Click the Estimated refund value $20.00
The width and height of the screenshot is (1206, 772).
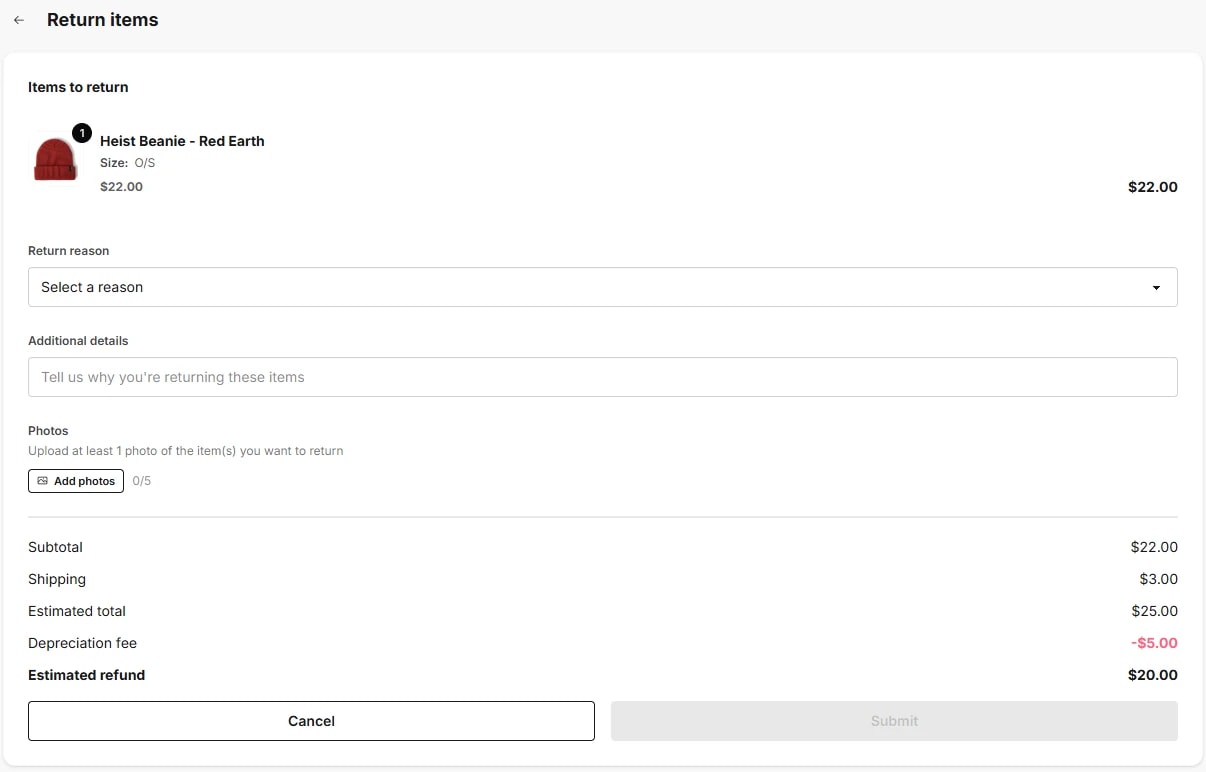coord(1153,675)
